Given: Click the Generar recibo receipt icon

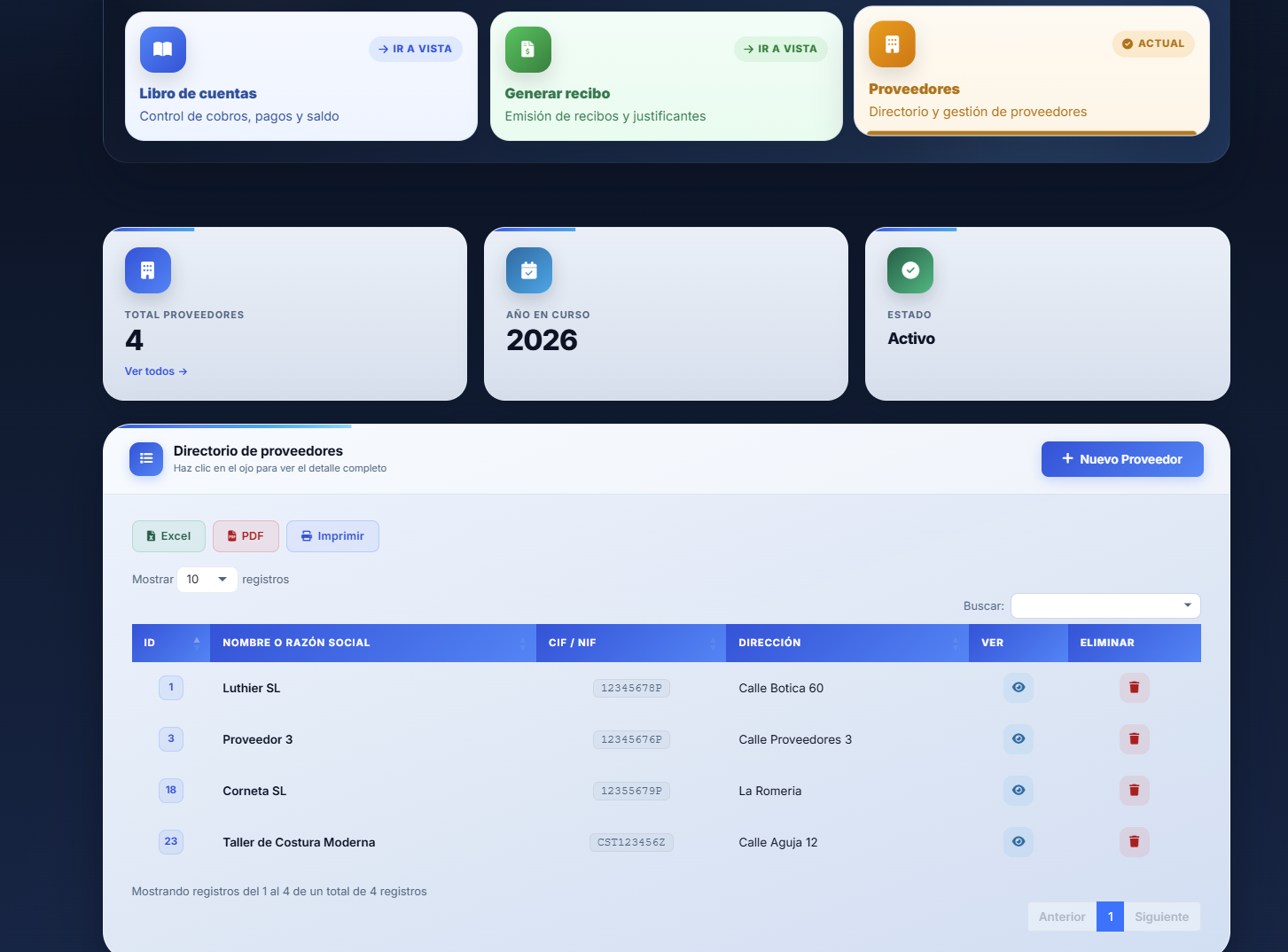Looking at the screenshot, I should 528,50.
